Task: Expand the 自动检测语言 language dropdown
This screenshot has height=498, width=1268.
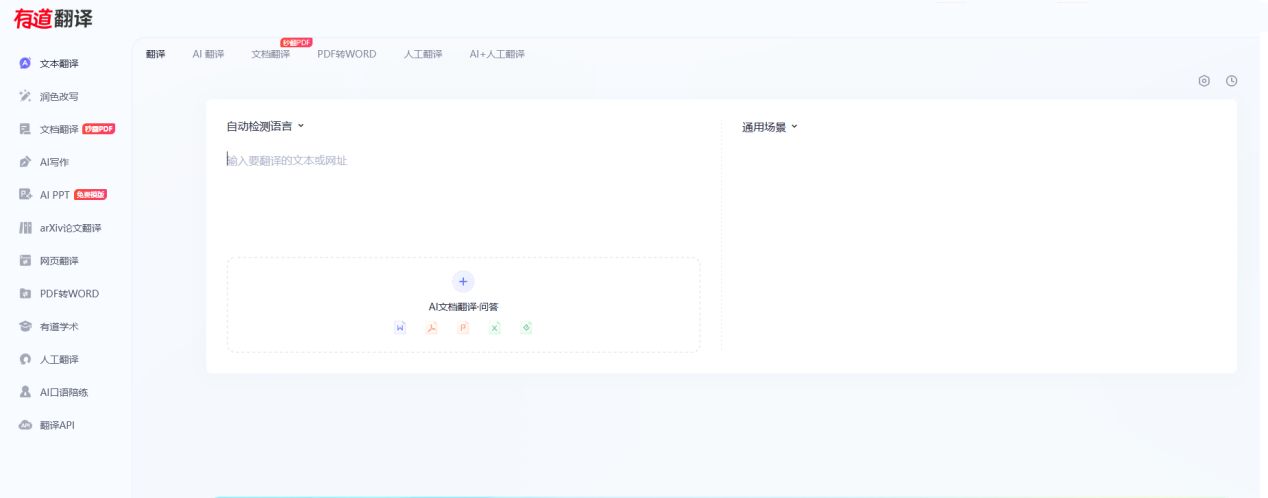Action: click(x=265, y=127)
